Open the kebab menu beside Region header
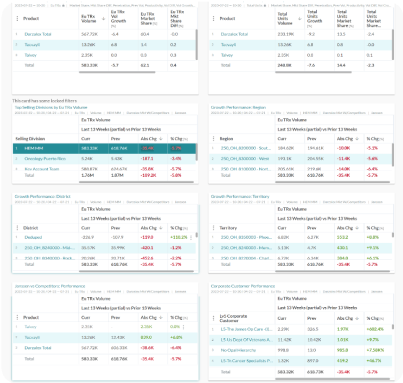The image size is (403, 383). pos(213,138)
